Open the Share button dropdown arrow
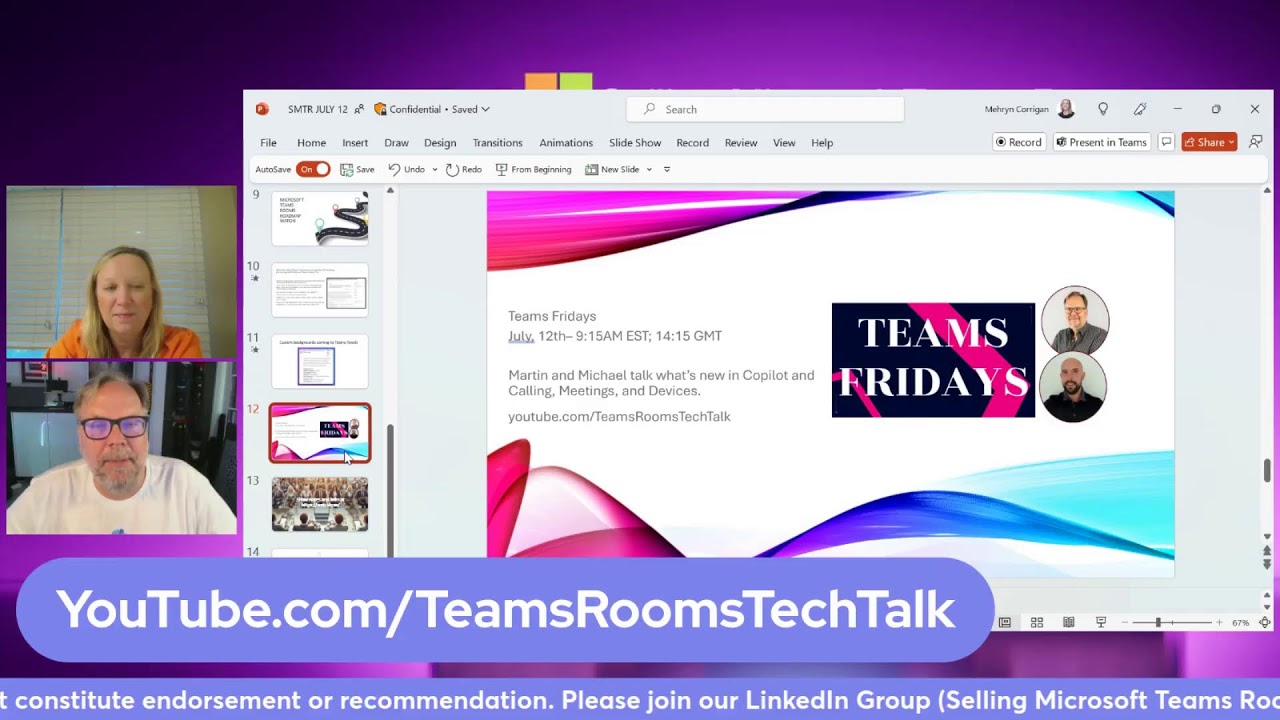1280x720 pixels. (x=1231, y=142)
